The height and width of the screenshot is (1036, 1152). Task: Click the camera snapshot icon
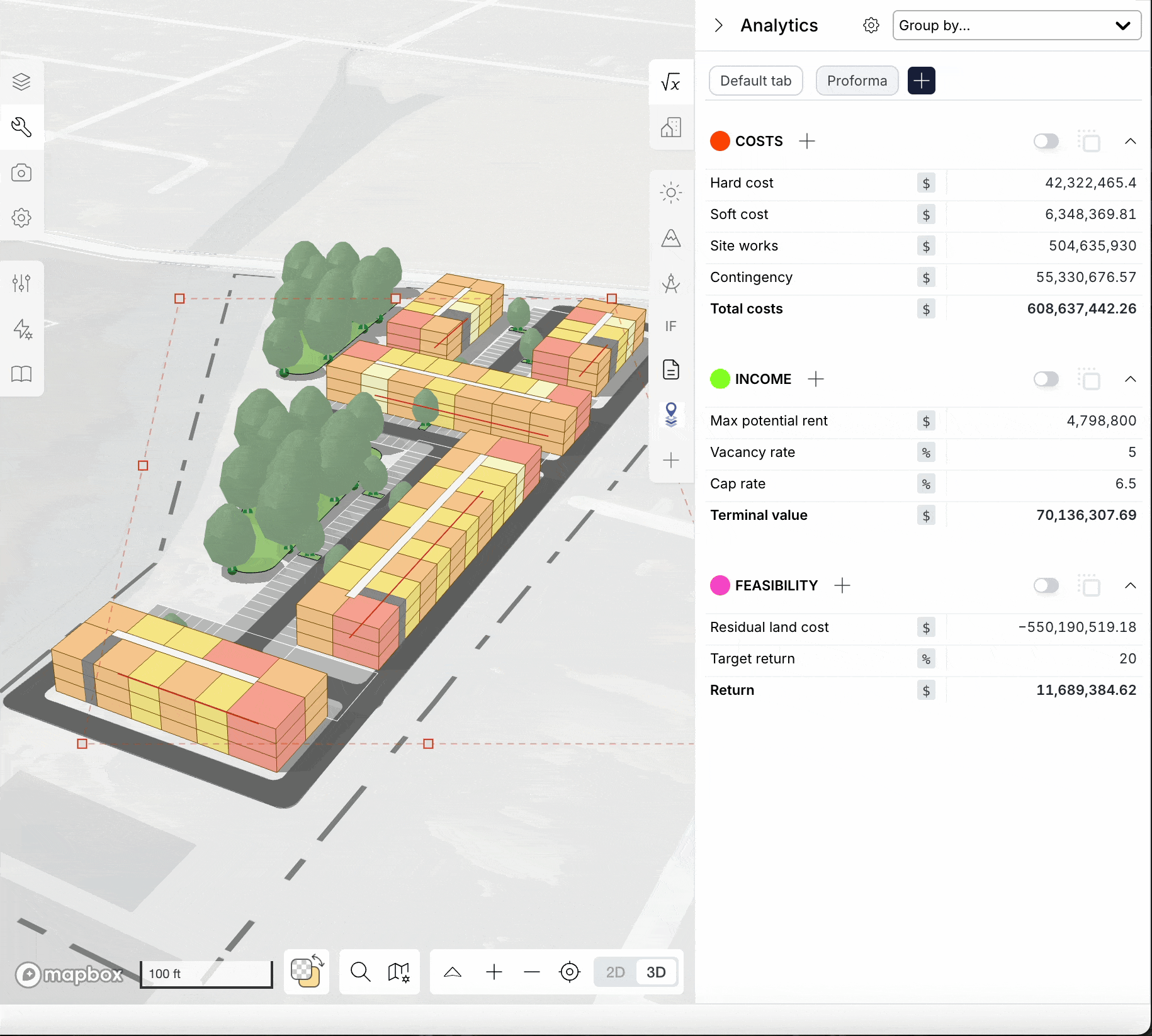[x=21, y=172]
